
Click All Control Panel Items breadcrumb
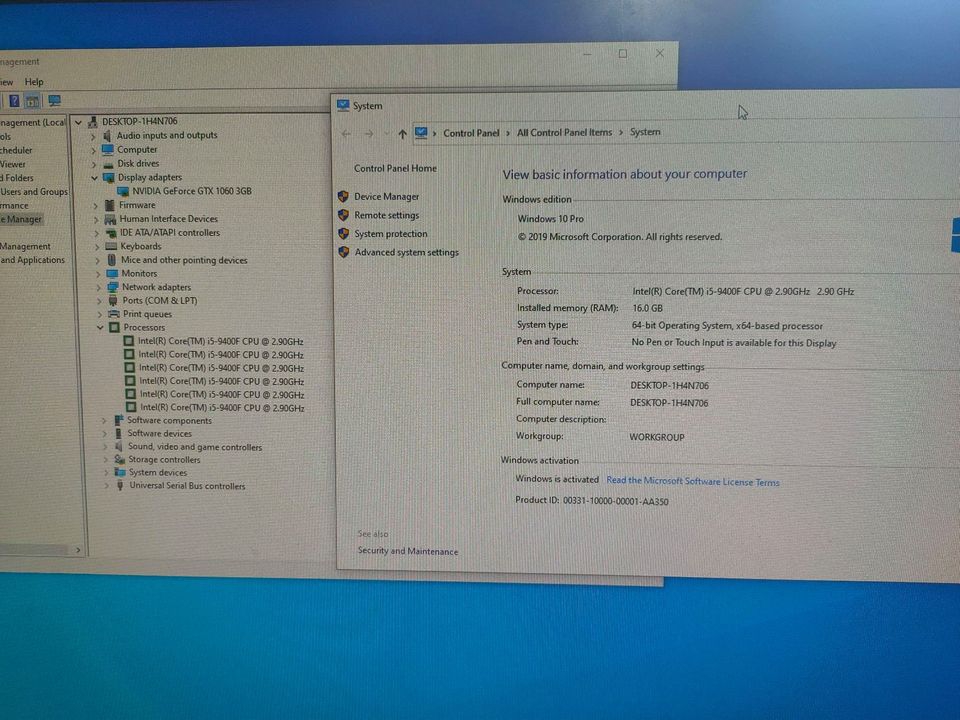(x=564, y=132)
